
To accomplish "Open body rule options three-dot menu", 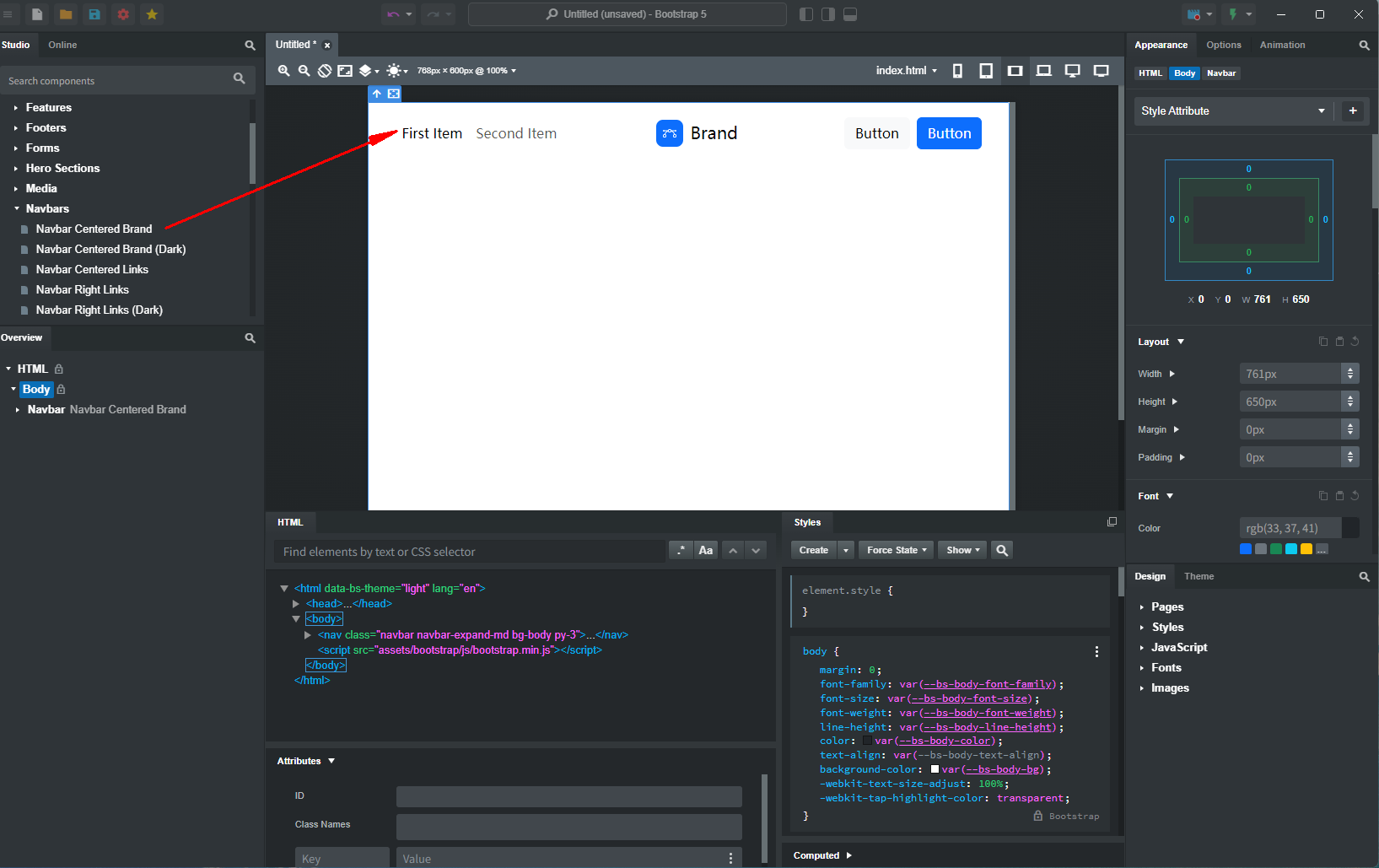I will coord(1096,651).
